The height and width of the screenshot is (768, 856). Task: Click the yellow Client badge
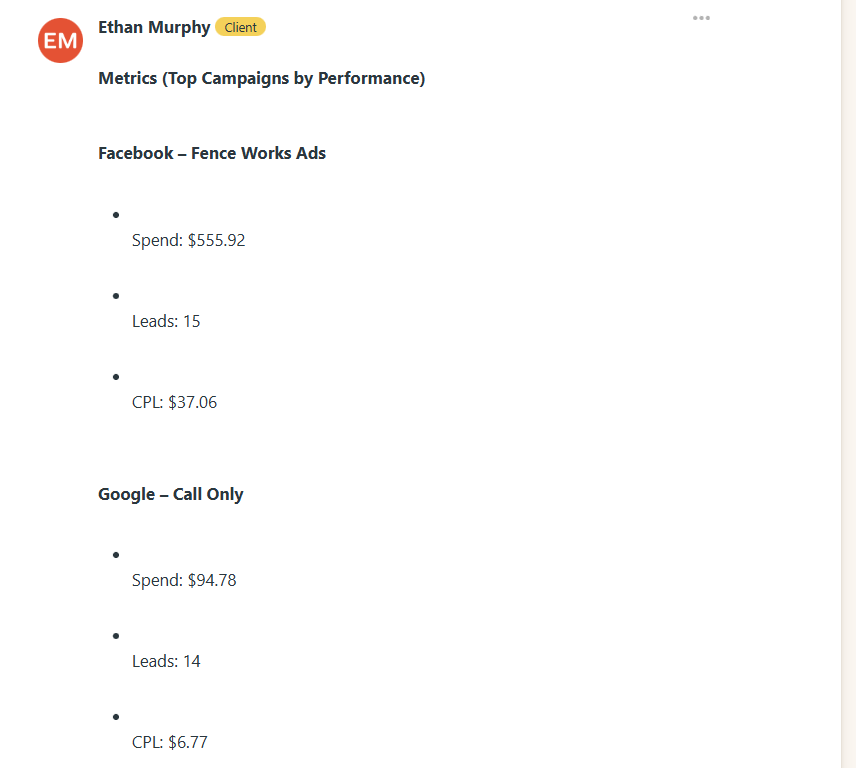coord(240,27)
